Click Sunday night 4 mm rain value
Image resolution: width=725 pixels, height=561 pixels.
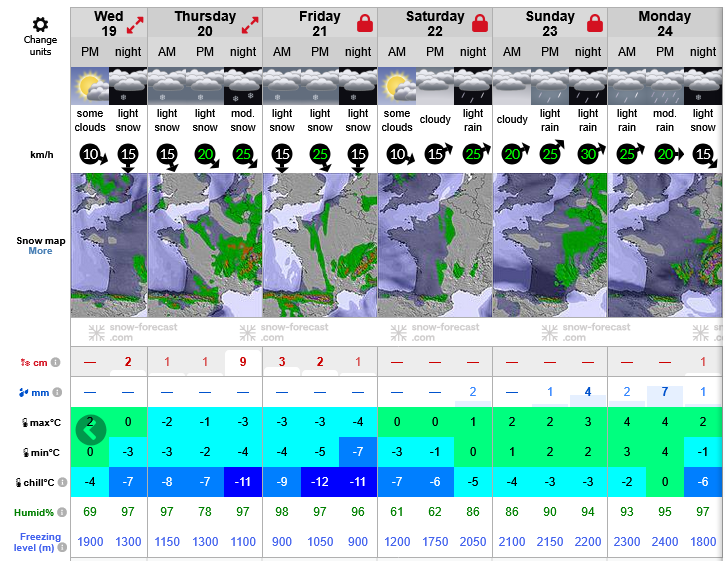click(x=588, y=392)
